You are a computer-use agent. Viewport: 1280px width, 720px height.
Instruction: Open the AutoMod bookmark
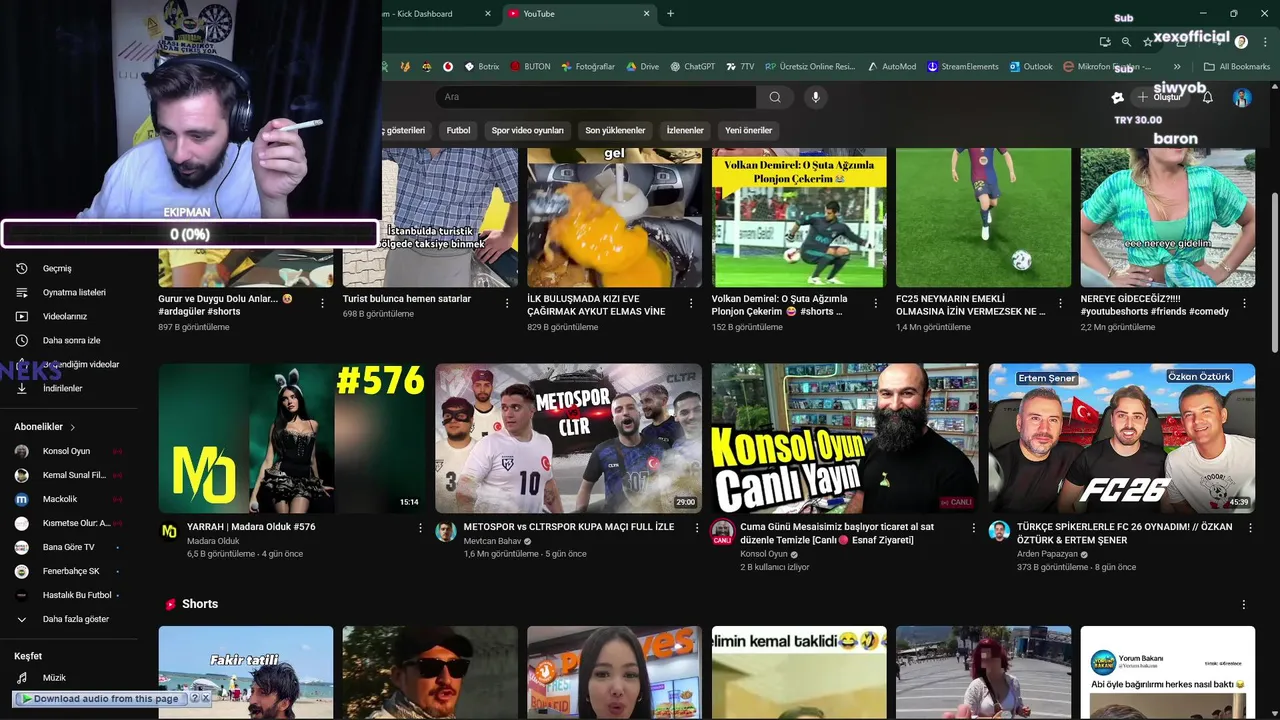click(891, 67)
